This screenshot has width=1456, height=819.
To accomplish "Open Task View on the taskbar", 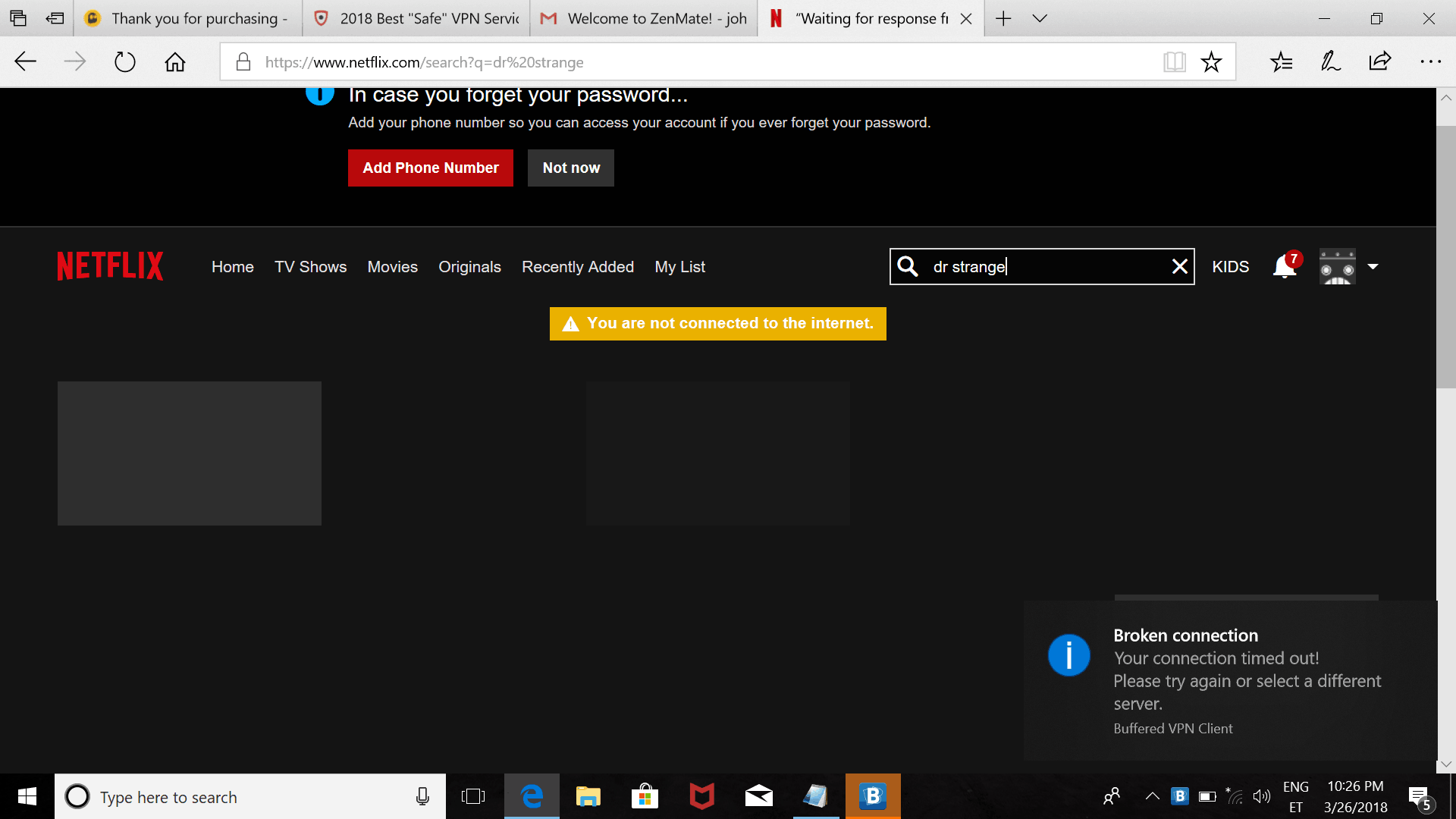I will (473, 796).
